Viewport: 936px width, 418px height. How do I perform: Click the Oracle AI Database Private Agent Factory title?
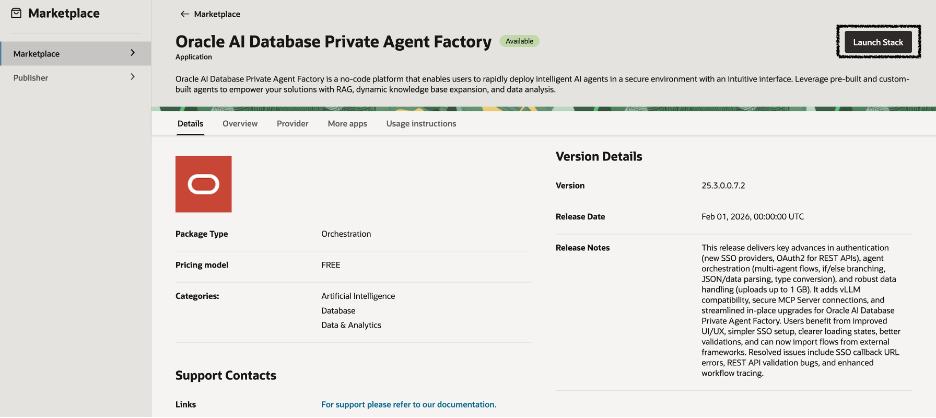(333, 42)
